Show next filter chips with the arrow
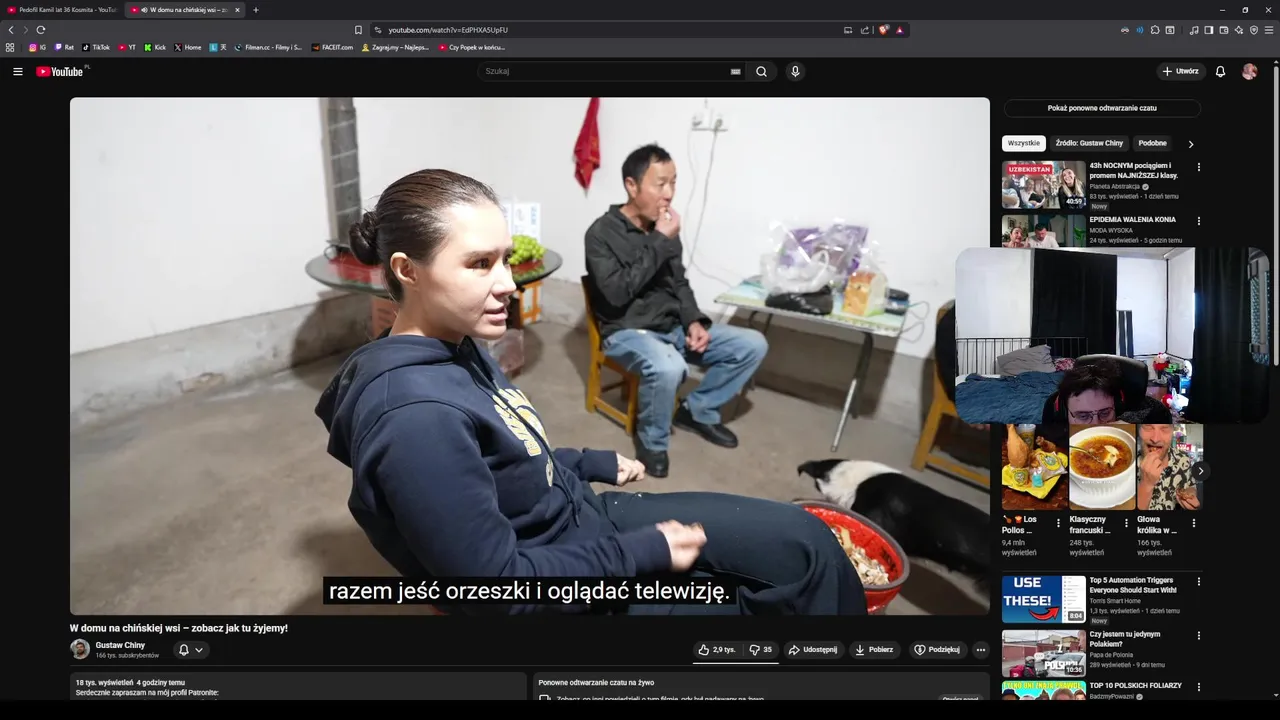Image resolution: width=1280 pixels, height=720 pixels. [1190, 144]
